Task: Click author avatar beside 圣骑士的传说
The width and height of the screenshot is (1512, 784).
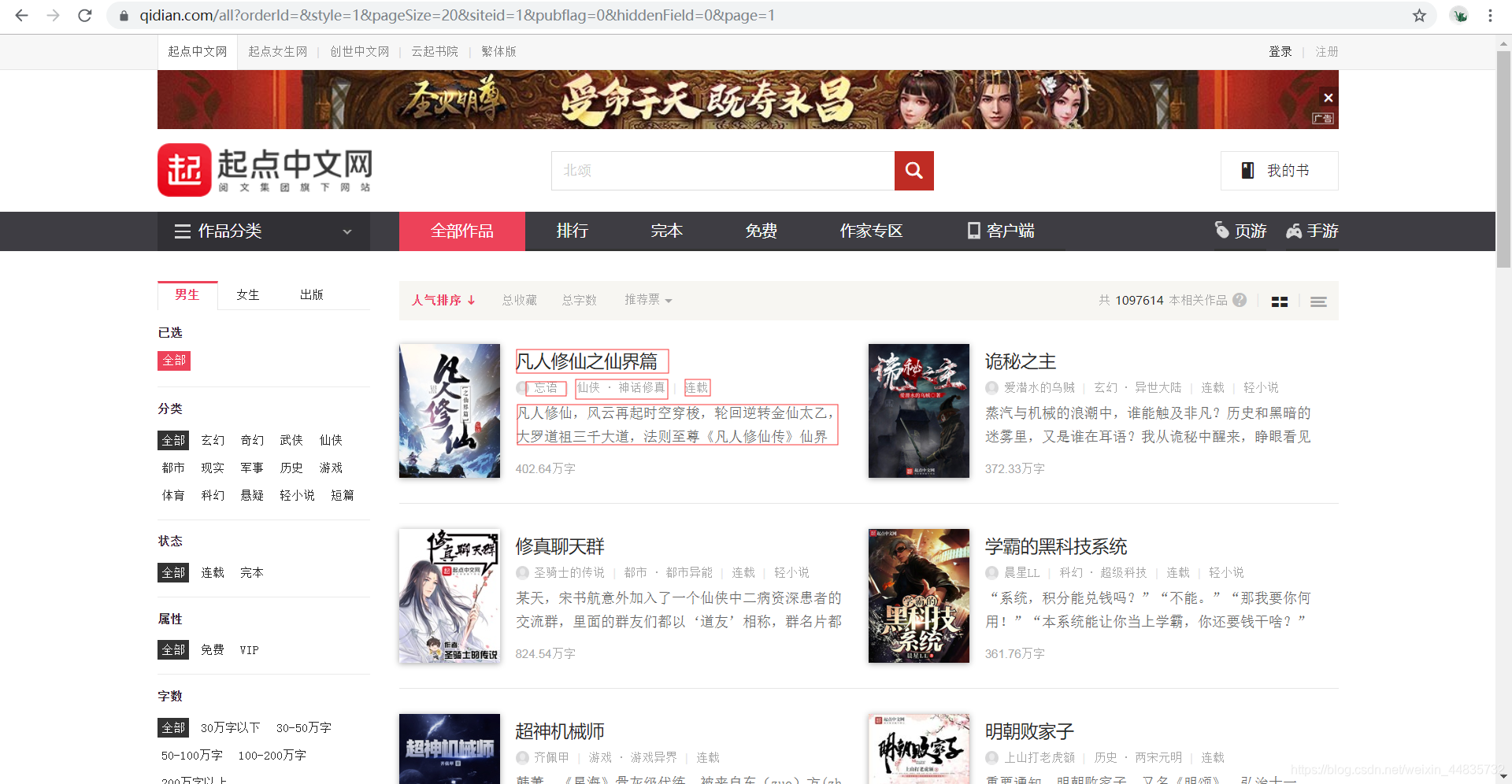Action: click(x=522, y=573)
